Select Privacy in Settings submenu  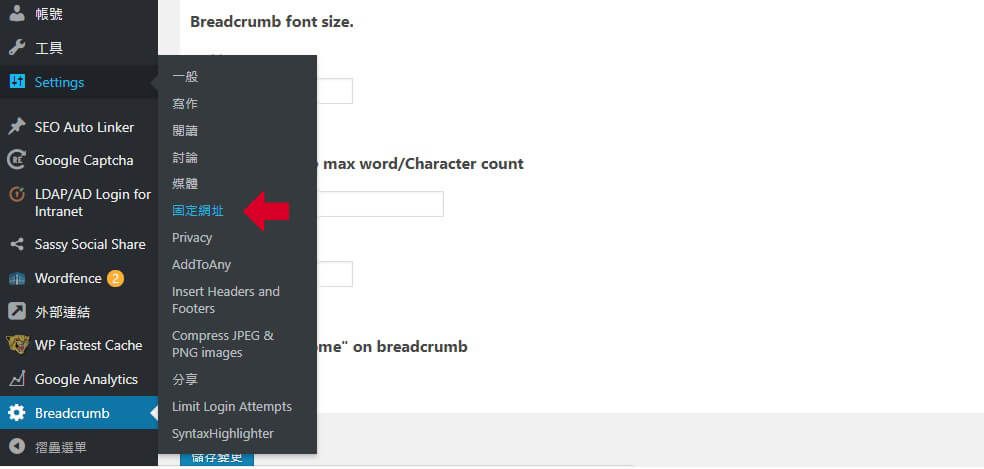click(x=192, y=237)
